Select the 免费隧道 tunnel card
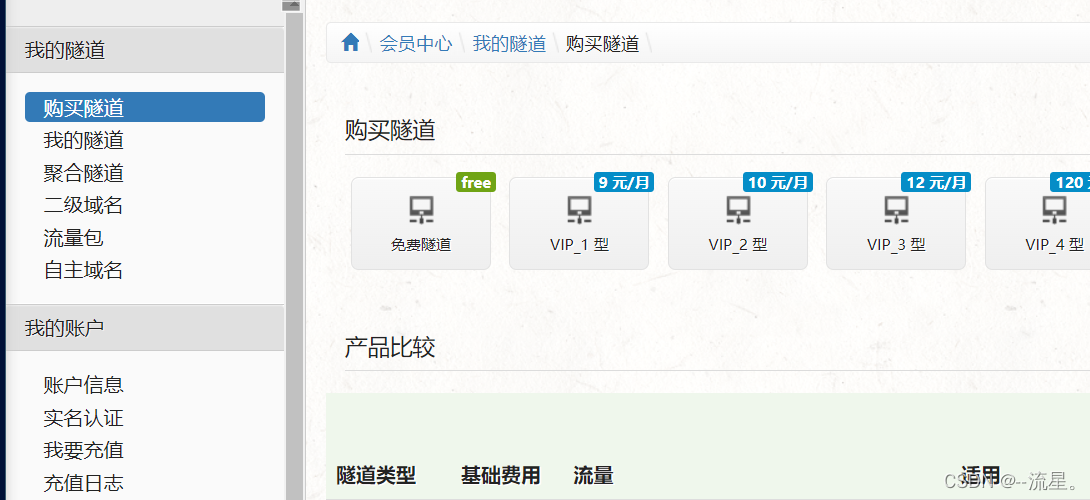This screenshot has height=500, width=1090. click(421, 223)
